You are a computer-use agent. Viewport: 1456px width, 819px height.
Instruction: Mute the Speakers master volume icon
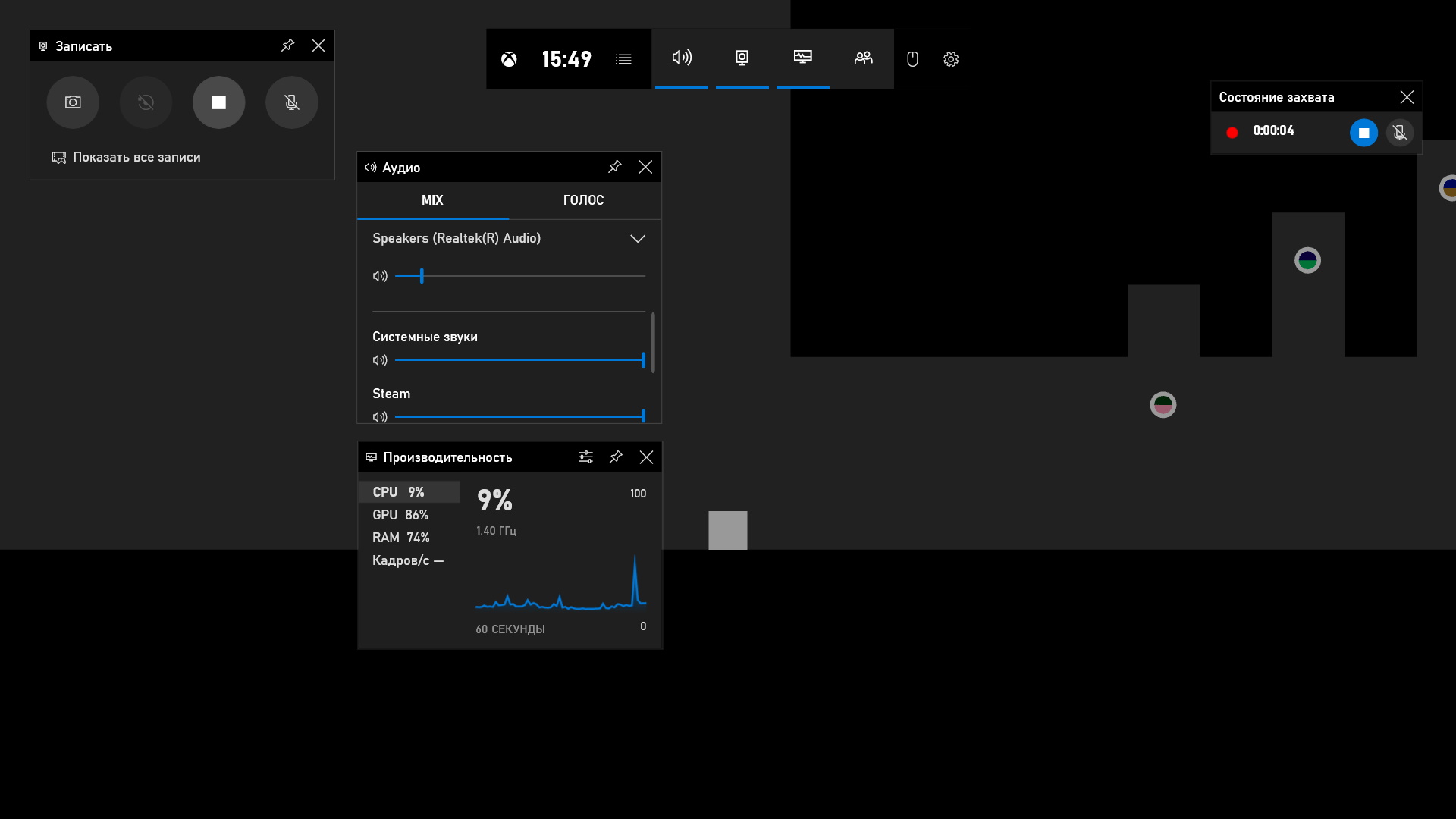pyautogui.click(x=380, y=276)
